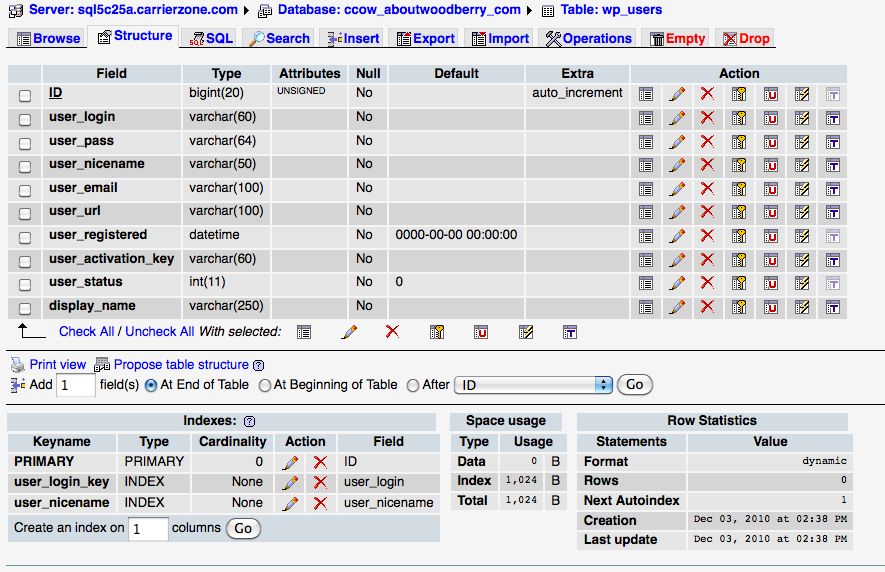Viewport: 885px width, 572px height.
Task: Open the Operations tab
Action: coord(588,38)
